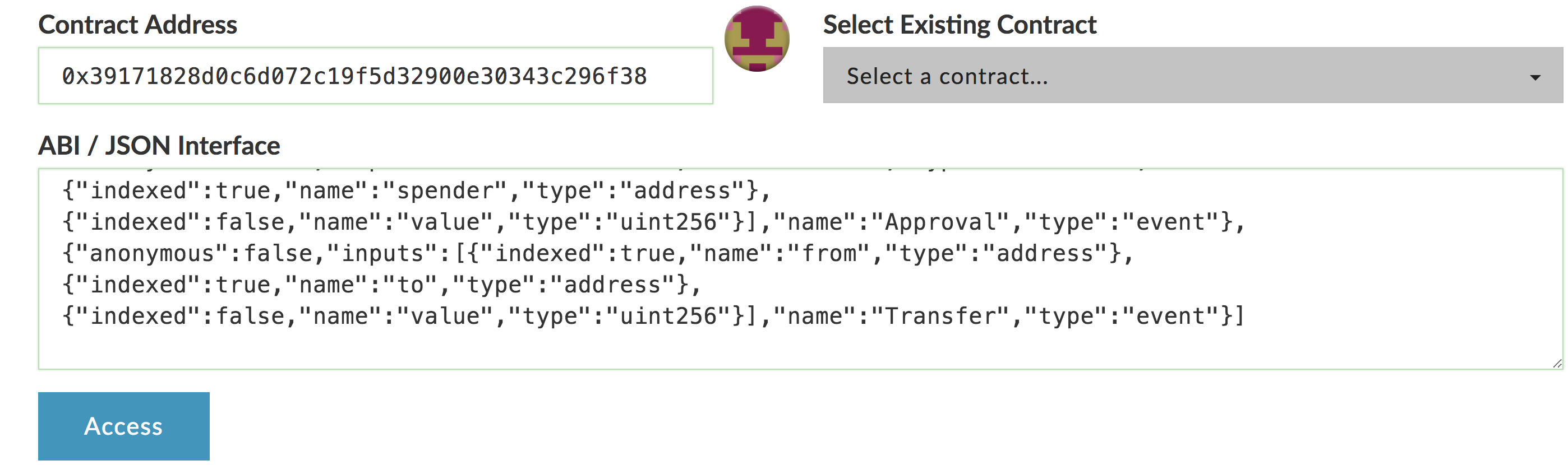Click the ABI / JSON Interface label
This screenshot has width=1568, height=465.
(159, 146)
